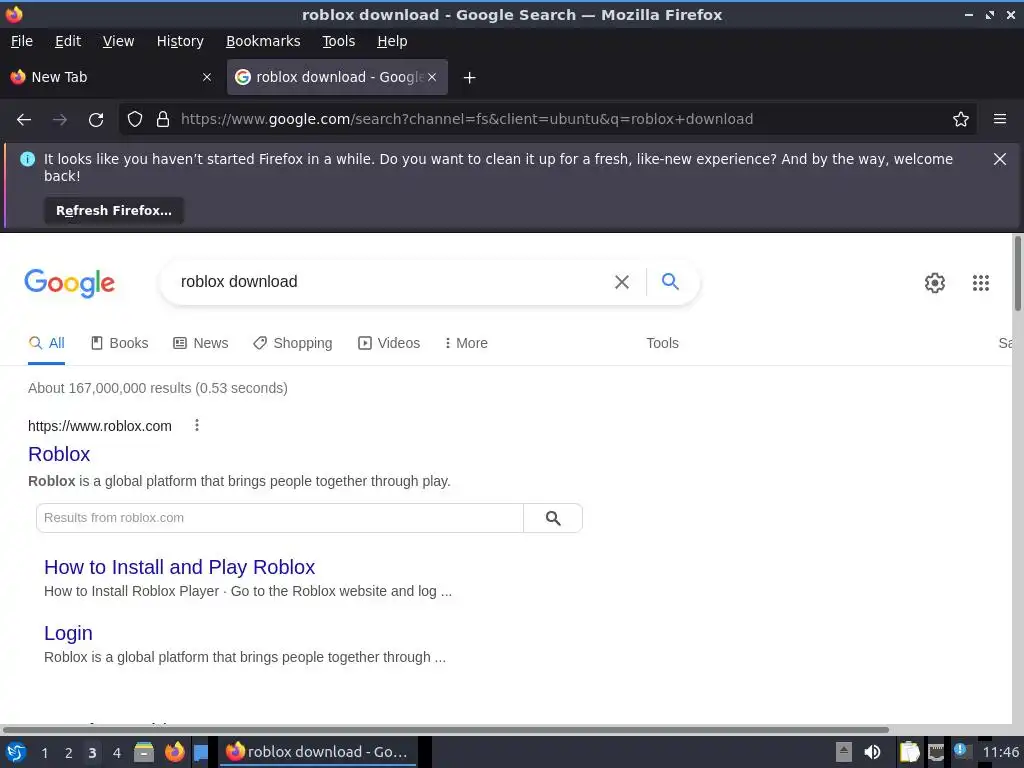This screenshot has height=768, width=1024.
Task: Open the View menu
Action: 118,41
